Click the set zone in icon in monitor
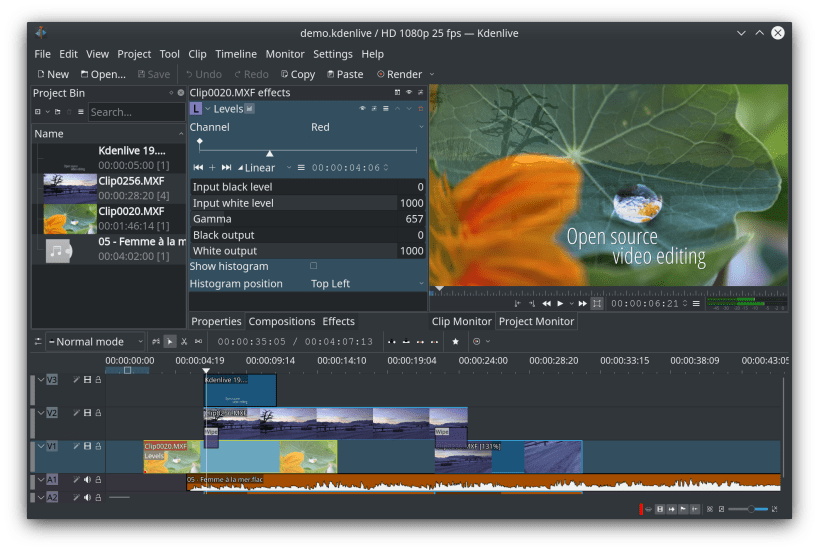This screenshot has height=551, width=819. click(518, 303)
